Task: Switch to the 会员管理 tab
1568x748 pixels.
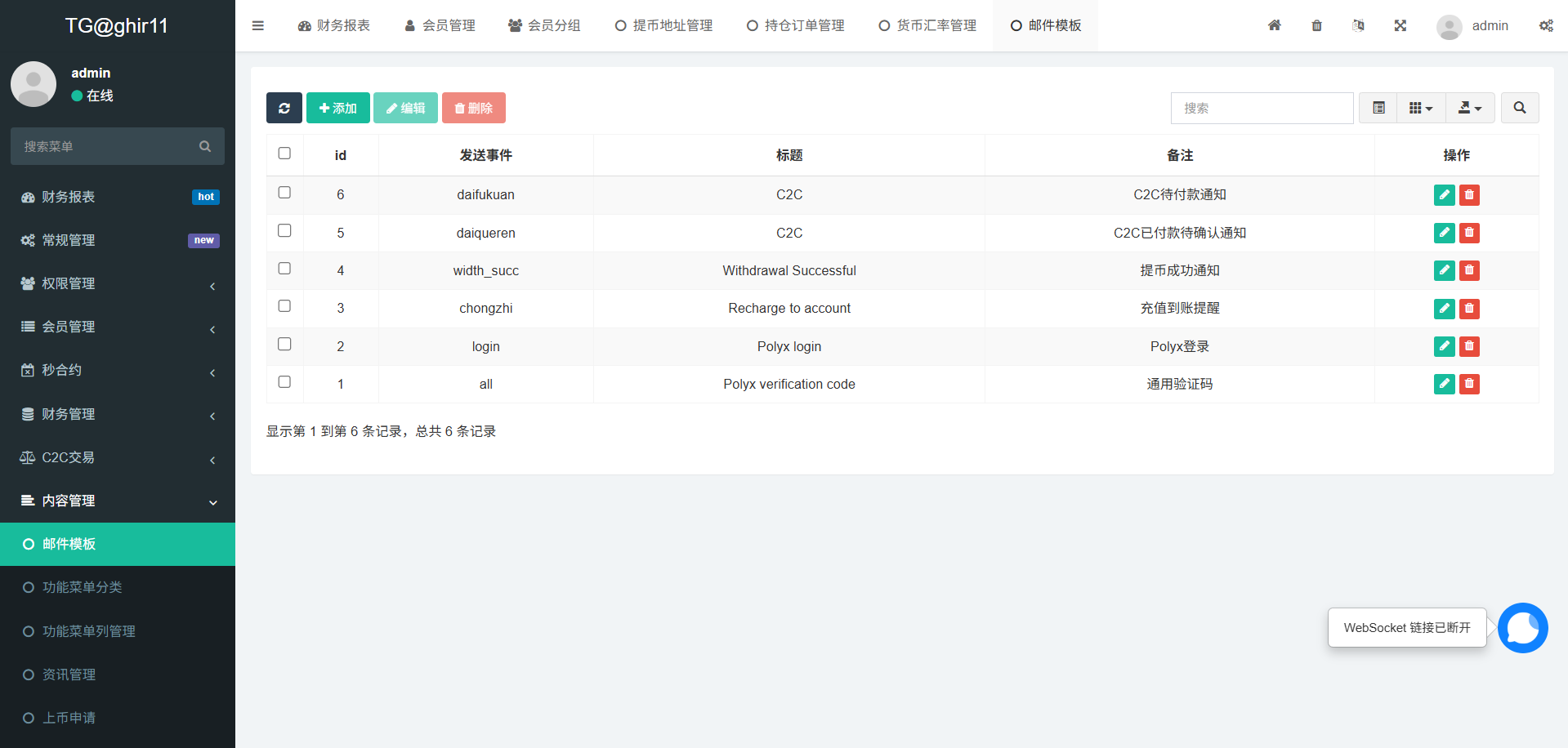Action: pos(440,25)
